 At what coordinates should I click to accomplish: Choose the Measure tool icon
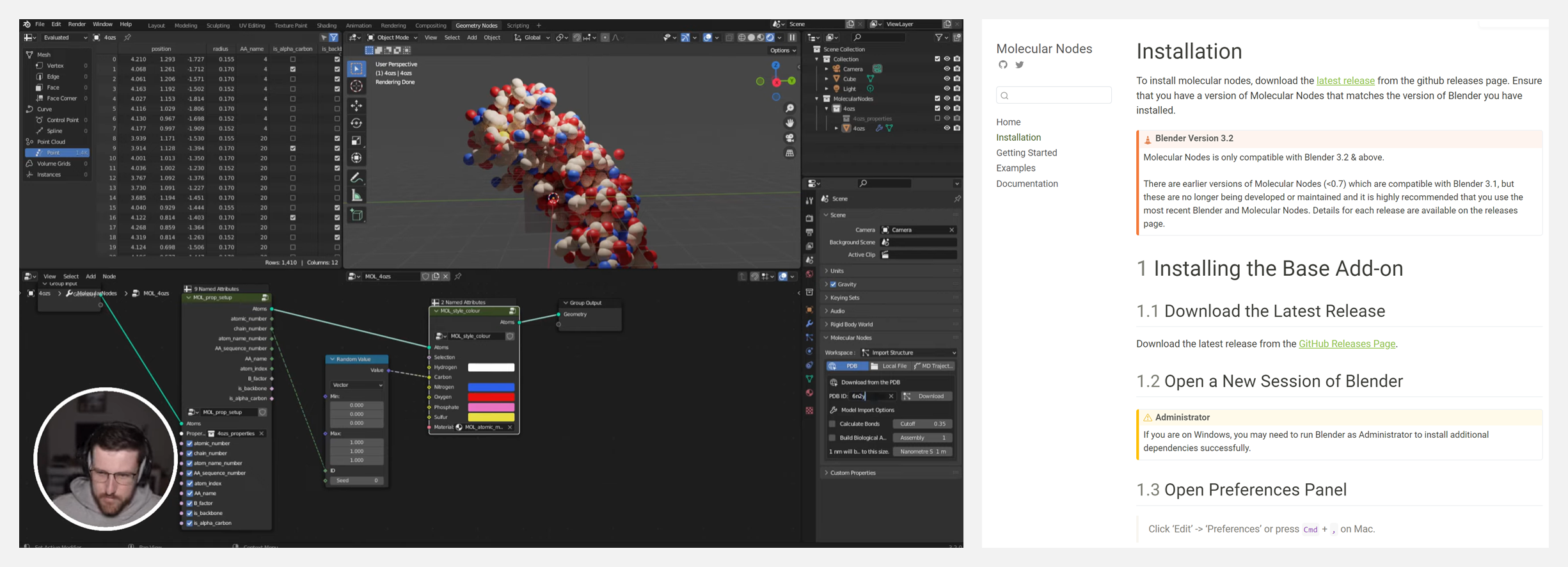(357, 196)
